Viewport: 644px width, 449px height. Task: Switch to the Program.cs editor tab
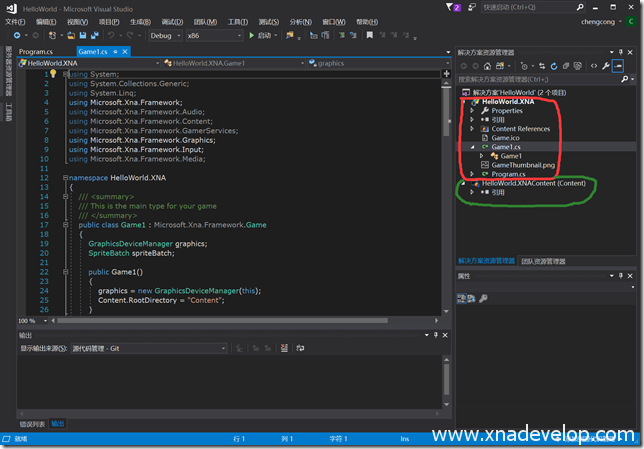35,50
